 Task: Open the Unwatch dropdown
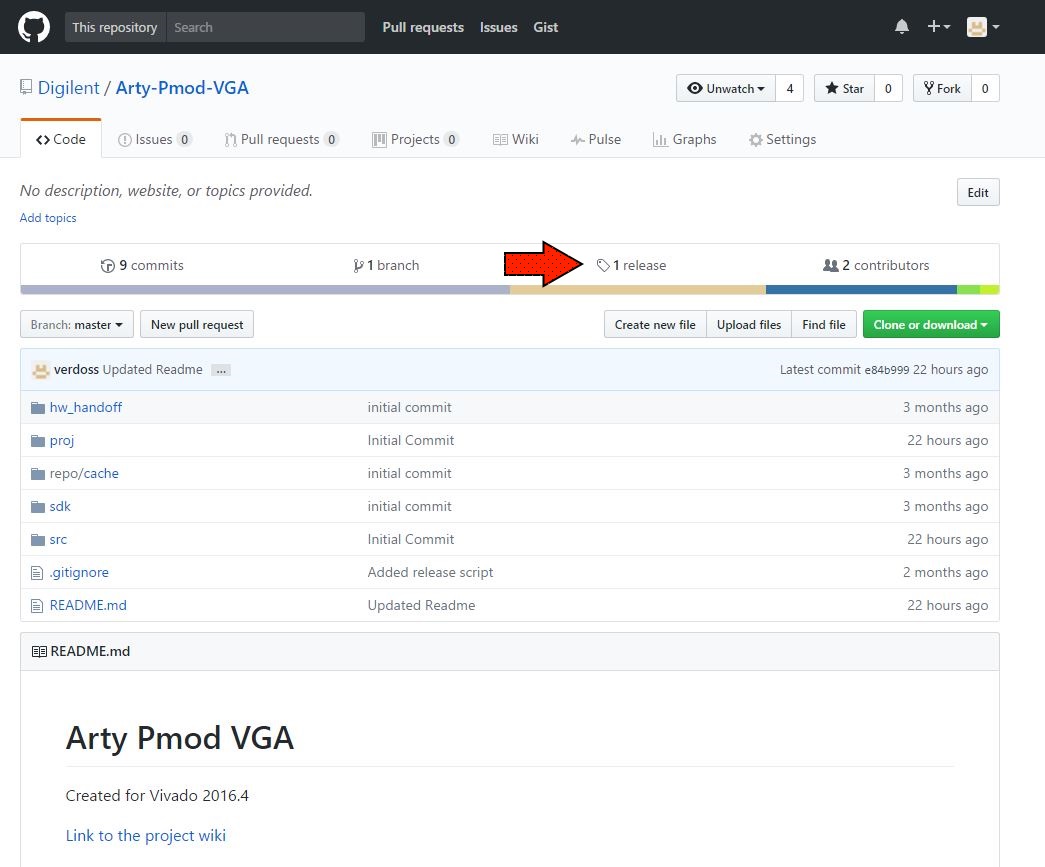pyautogui.click(x=726, y=88)
